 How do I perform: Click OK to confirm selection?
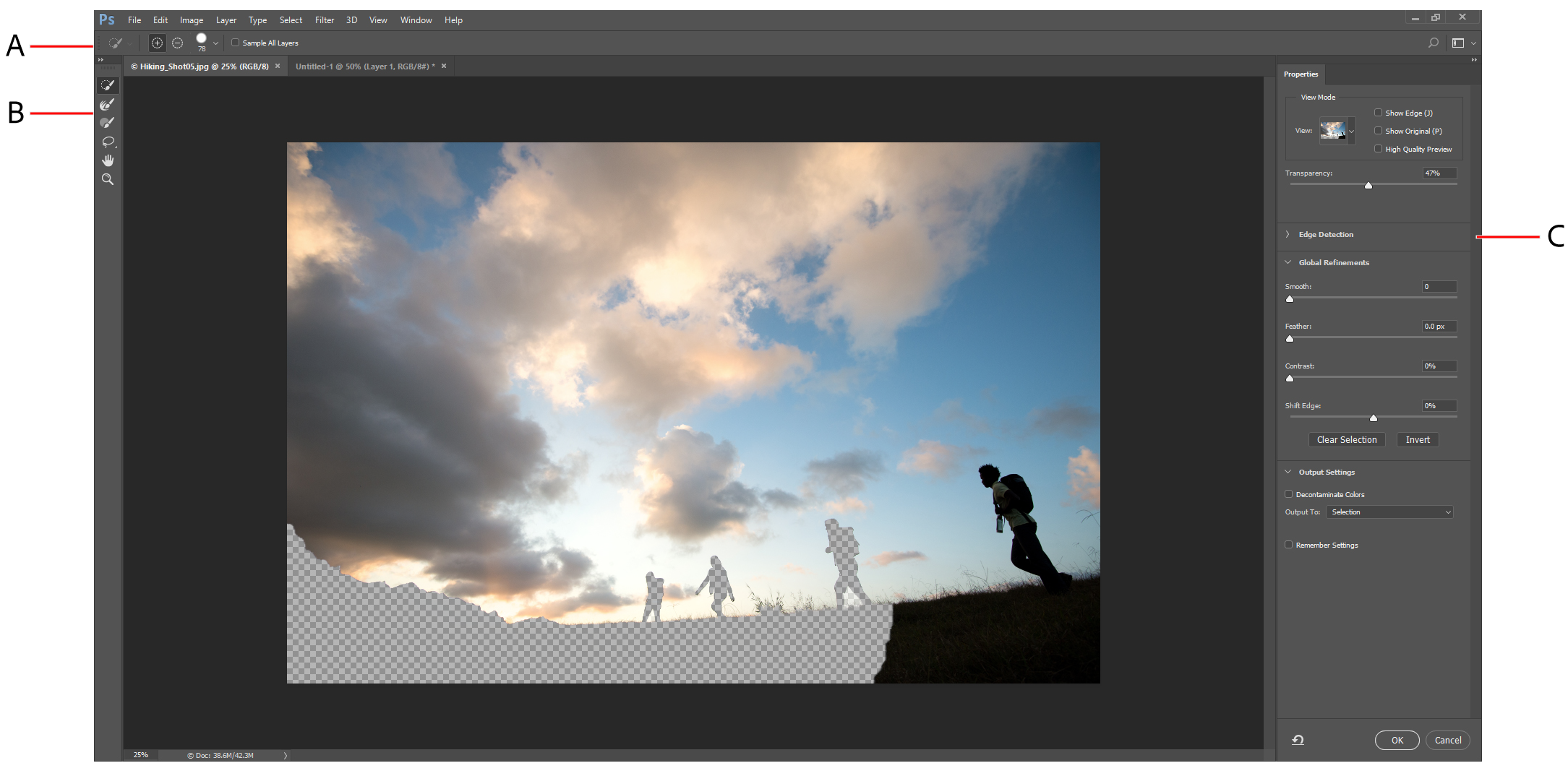[1397, 741]
